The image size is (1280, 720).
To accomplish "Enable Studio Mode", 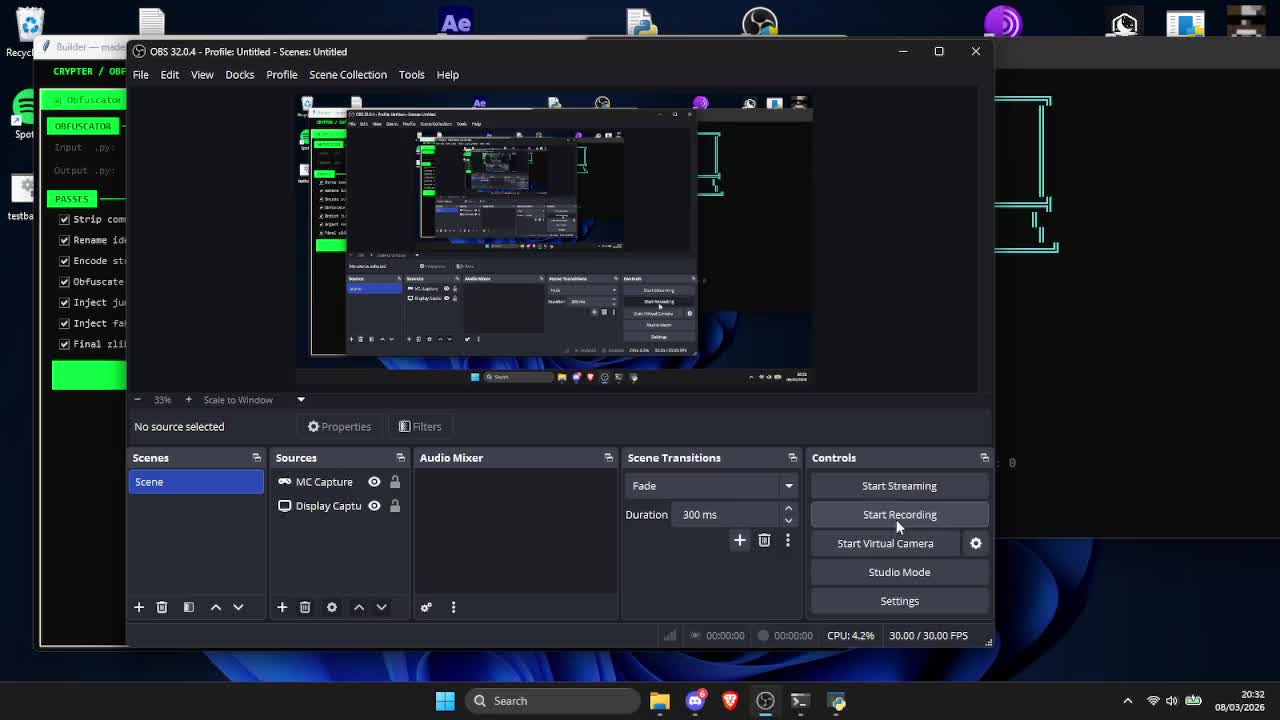I will coord(899,572).
